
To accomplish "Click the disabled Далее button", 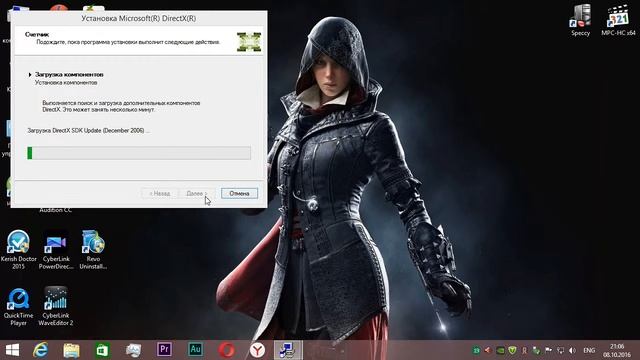I will point(196,193).
